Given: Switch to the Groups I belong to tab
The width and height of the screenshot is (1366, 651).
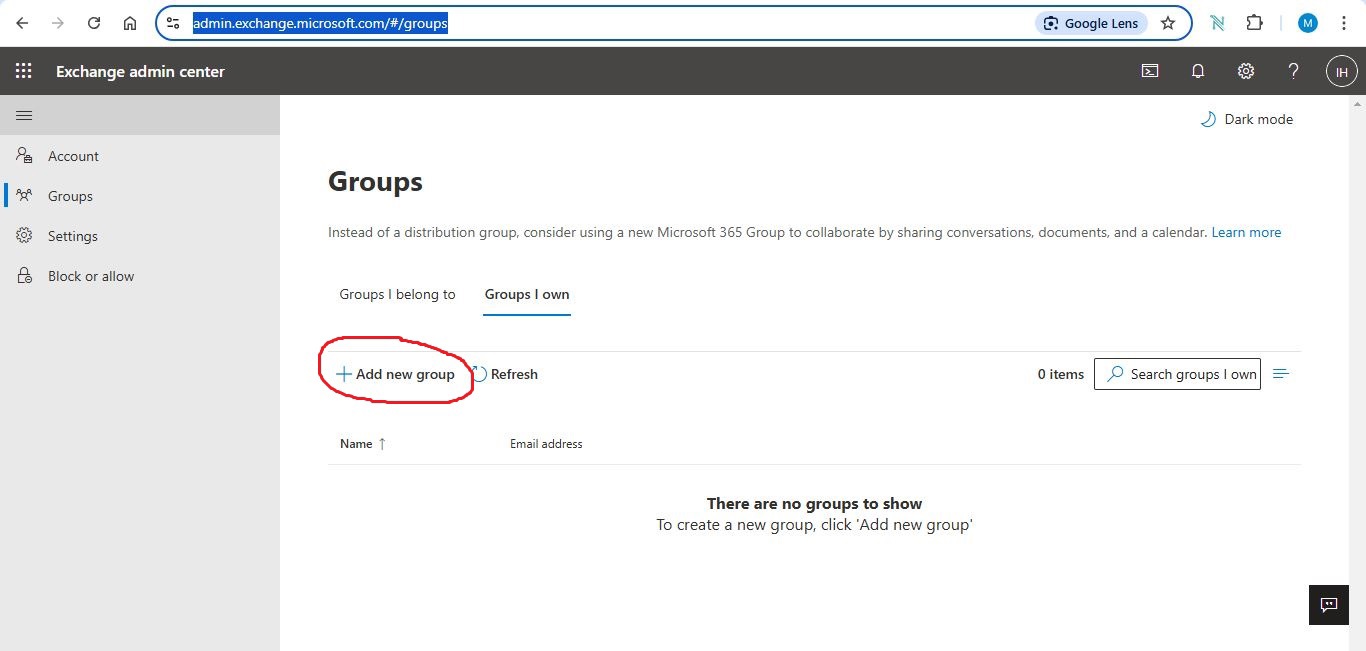Looking at the screenshot, I should point(397,294).
